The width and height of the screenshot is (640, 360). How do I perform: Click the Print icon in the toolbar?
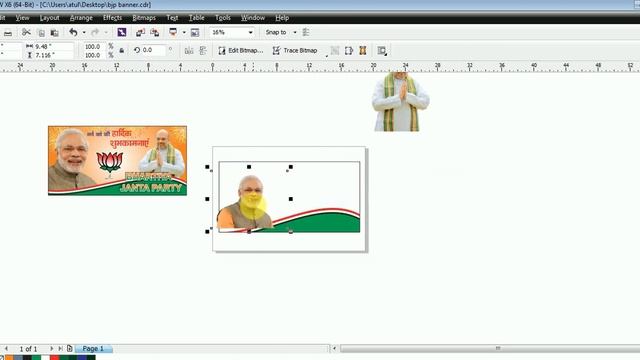click(8, 33)
